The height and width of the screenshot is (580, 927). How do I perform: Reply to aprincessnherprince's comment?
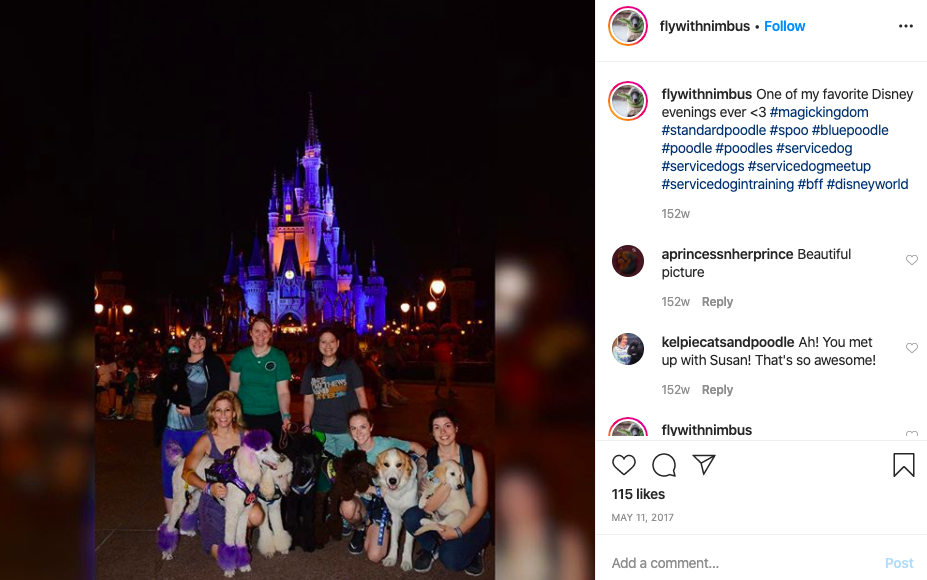click(x=717, y=302)
